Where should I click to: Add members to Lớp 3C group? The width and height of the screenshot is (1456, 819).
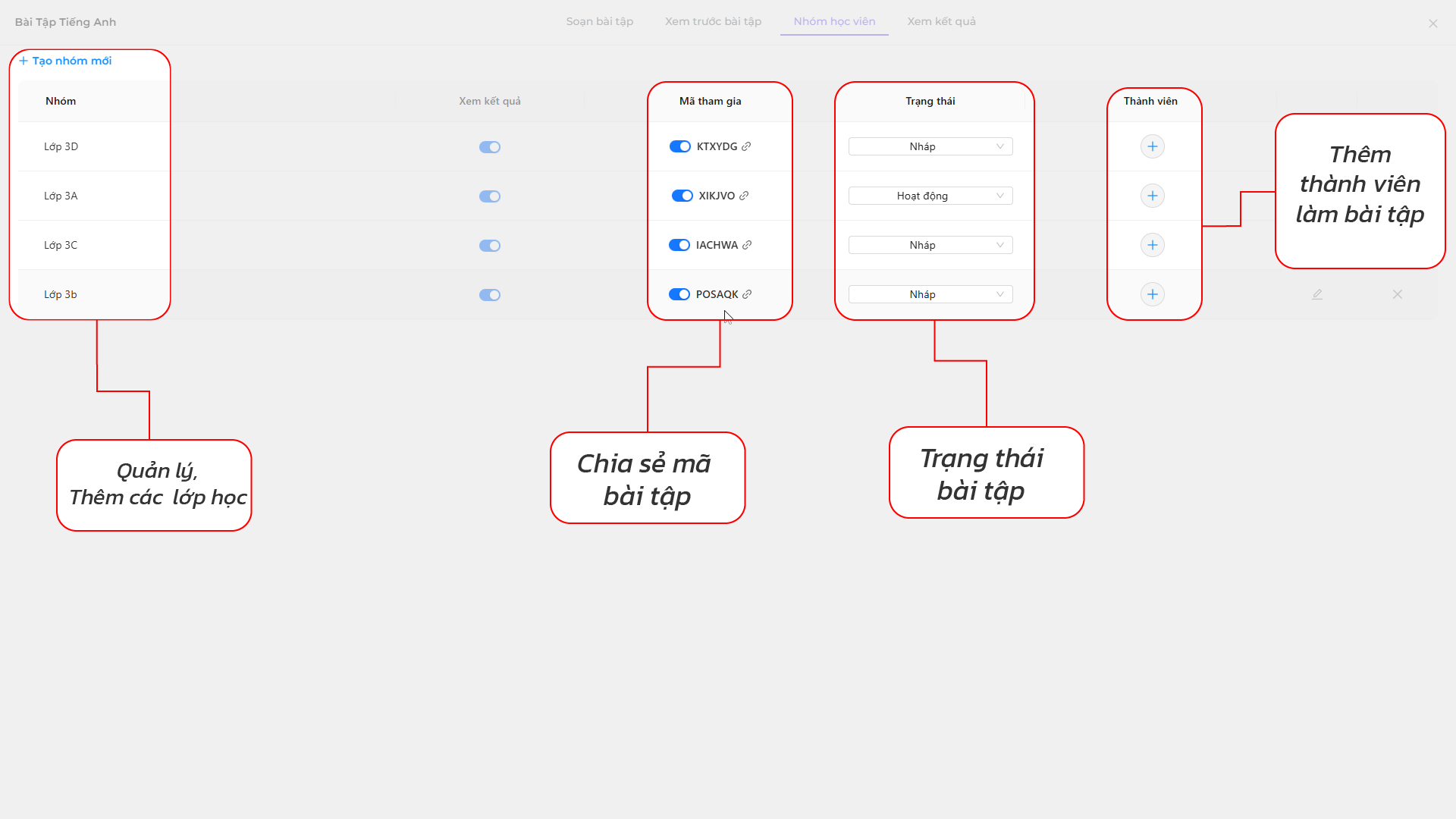click(1152, 245)
